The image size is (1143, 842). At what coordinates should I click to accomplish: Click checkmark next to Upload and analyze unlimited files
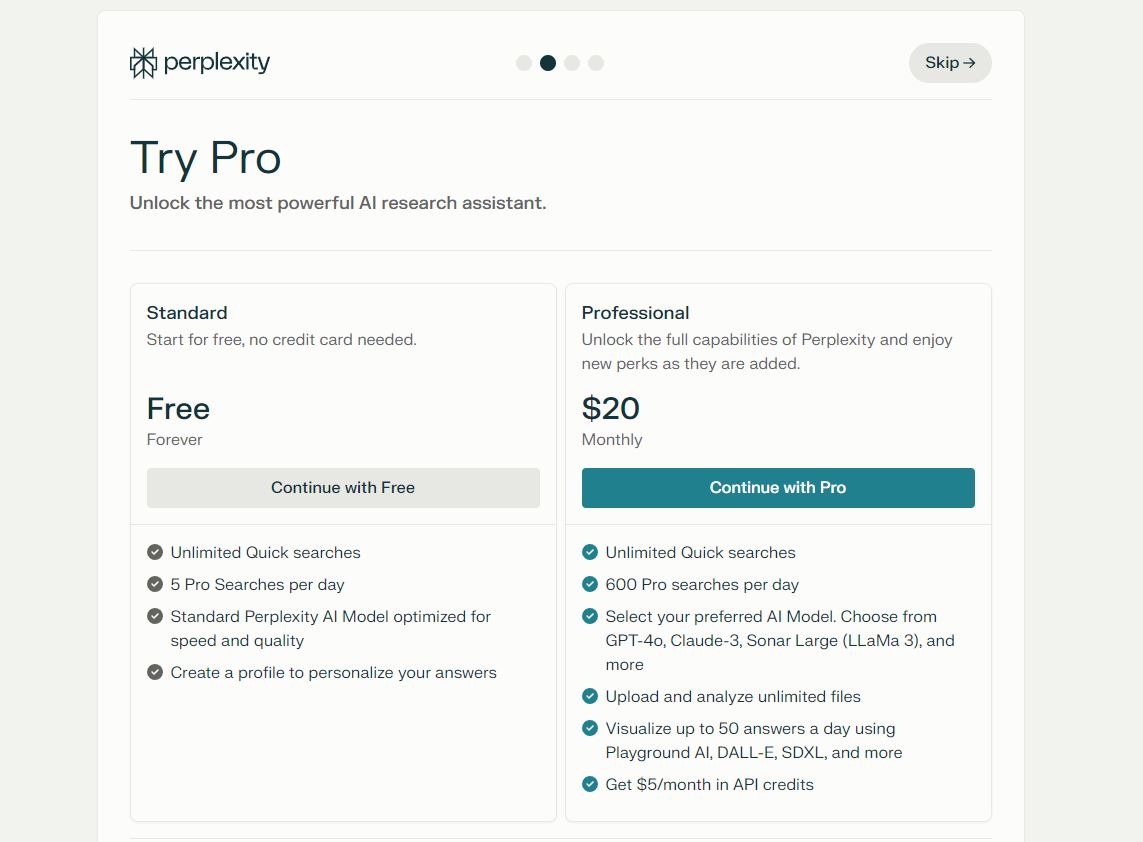(590, 696)
